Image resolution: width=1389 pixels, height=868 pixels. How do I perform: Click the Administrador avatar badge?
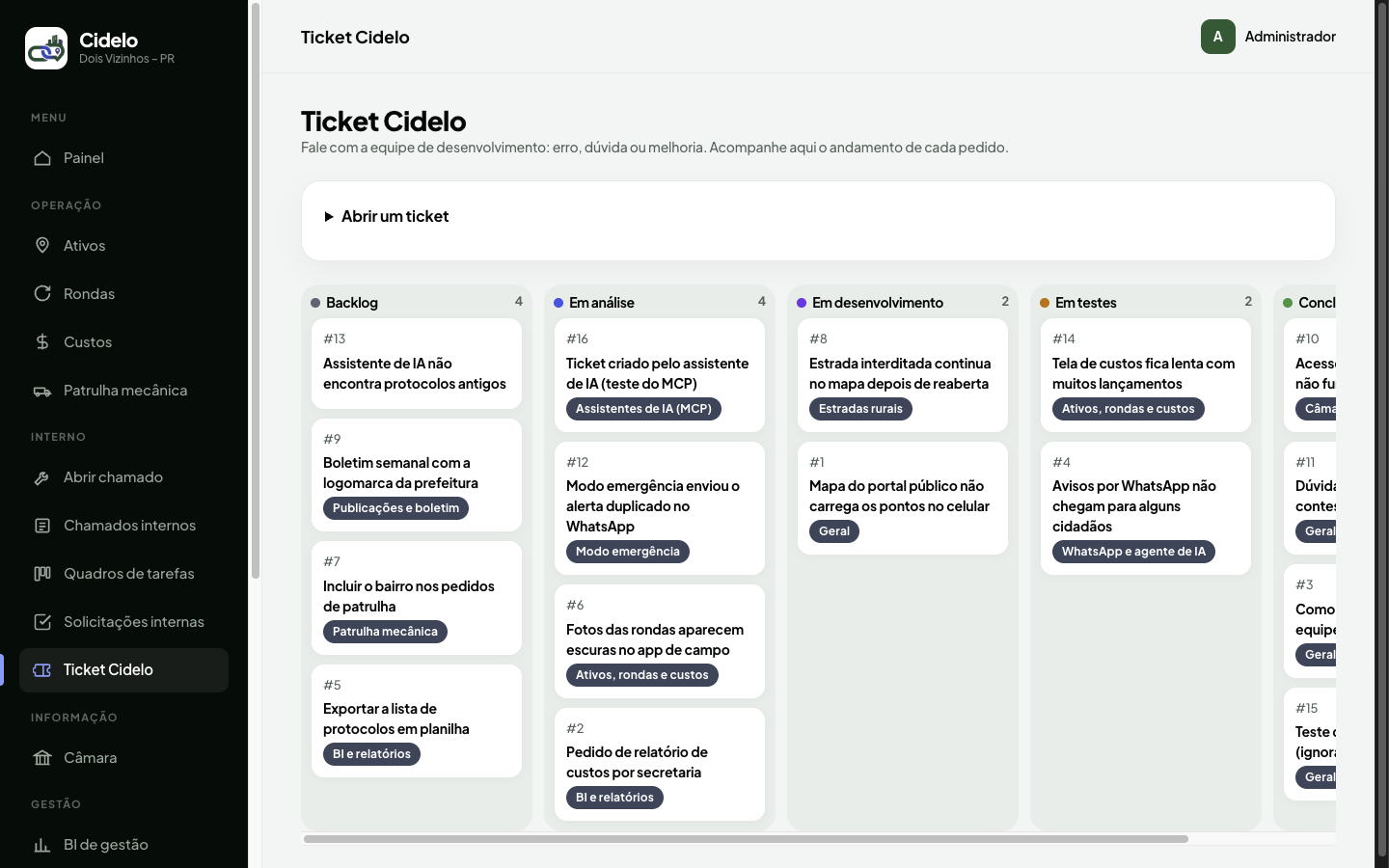1218,37
